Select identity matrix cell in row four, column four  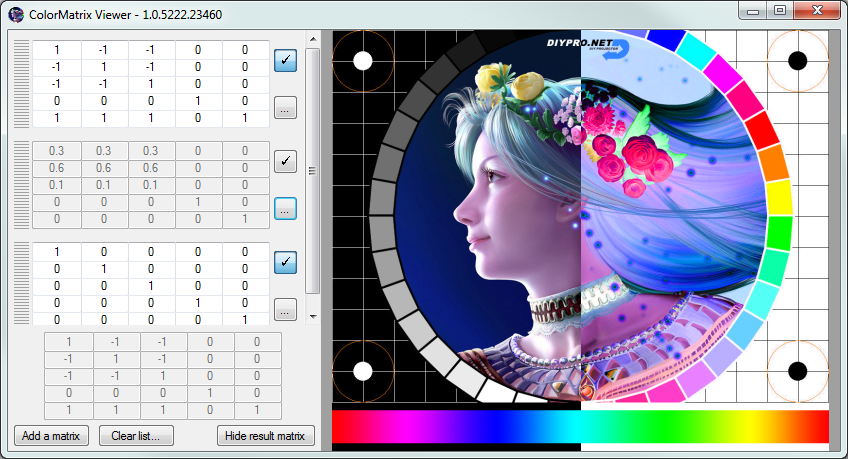[x=198, y=303]
